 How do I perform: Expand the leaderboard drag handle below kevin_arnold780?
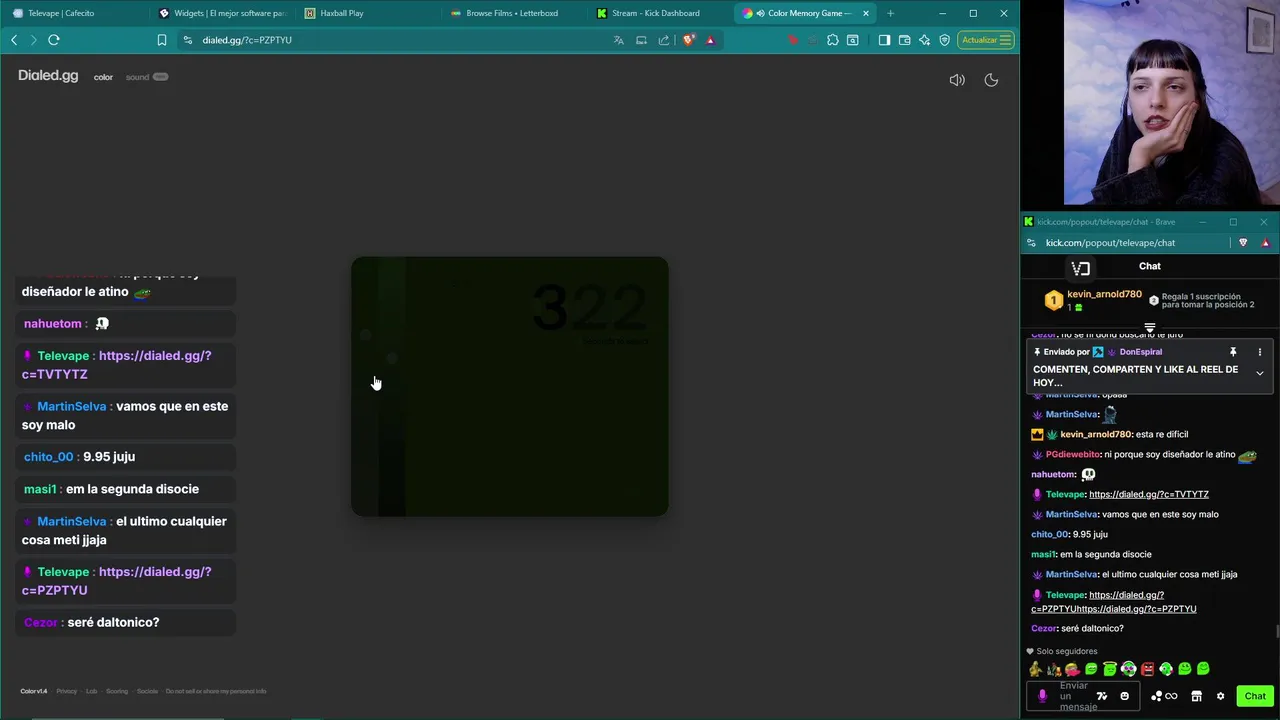[x=1150, y=327]
